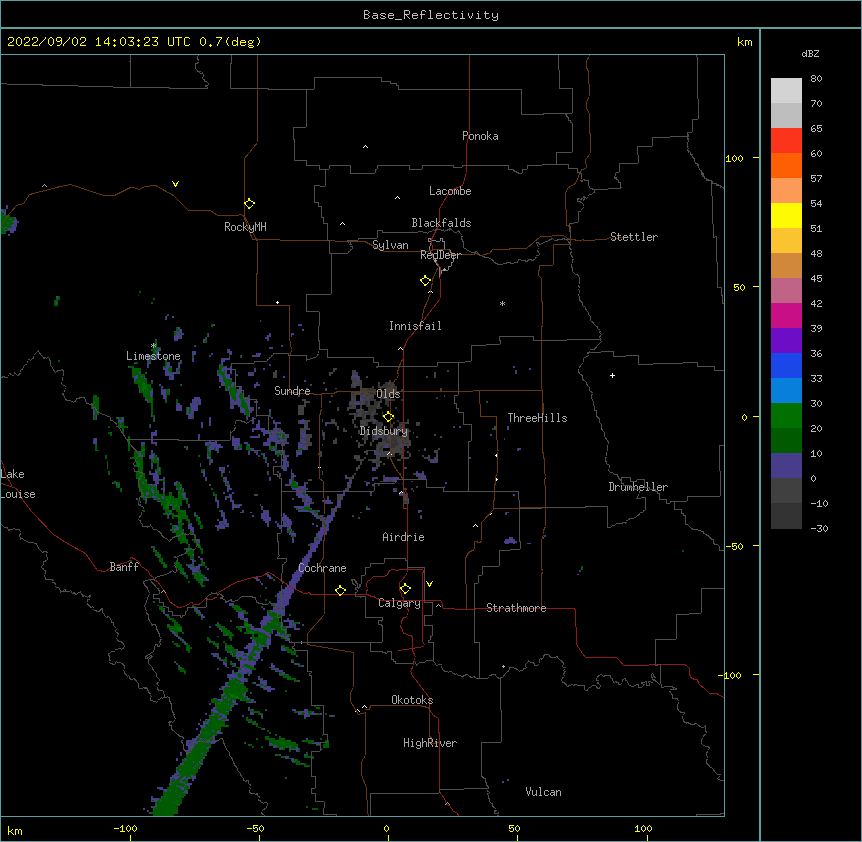Click the Limestone label
The height and width of the screenshot is (842, 862).
pos(153,356)
